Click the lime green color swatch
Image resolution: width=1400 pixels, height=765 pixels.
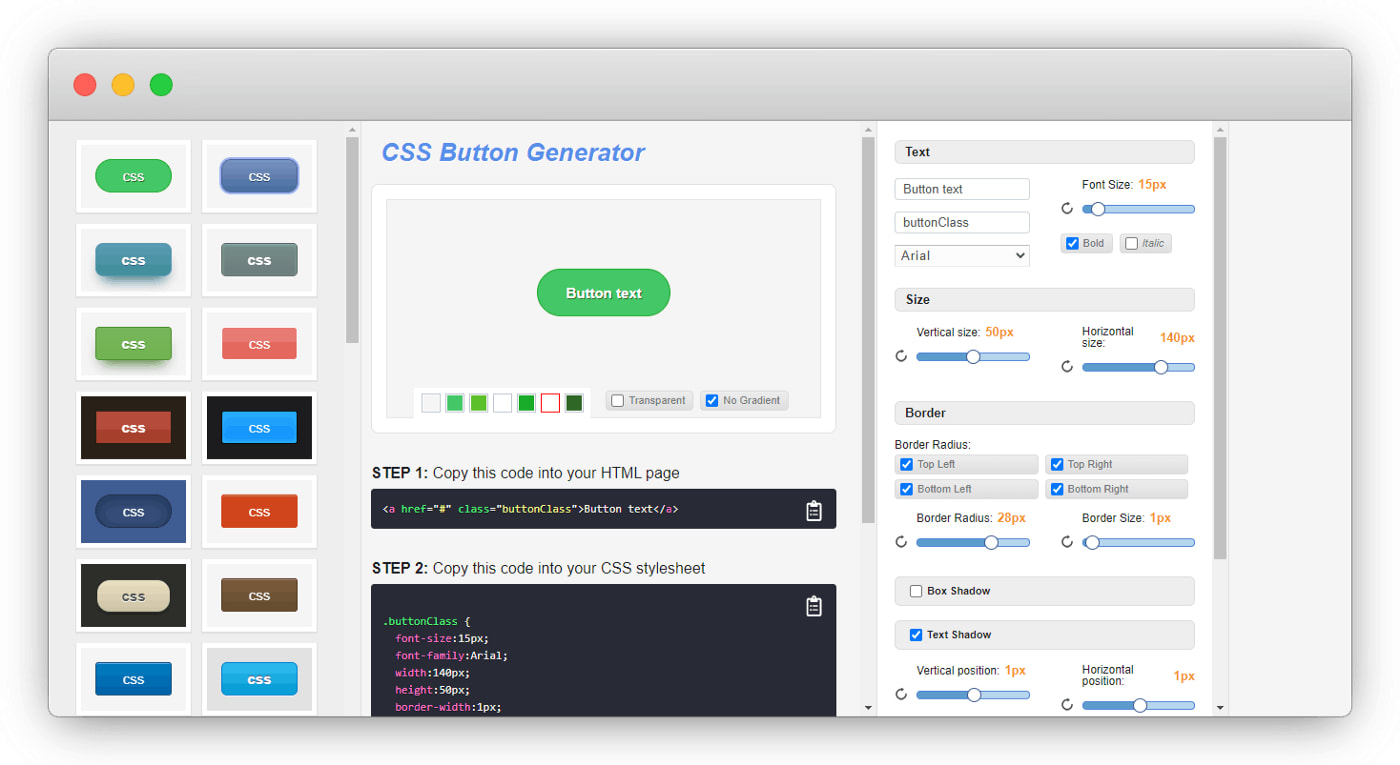pyautogui.click(x=479, y=403)
